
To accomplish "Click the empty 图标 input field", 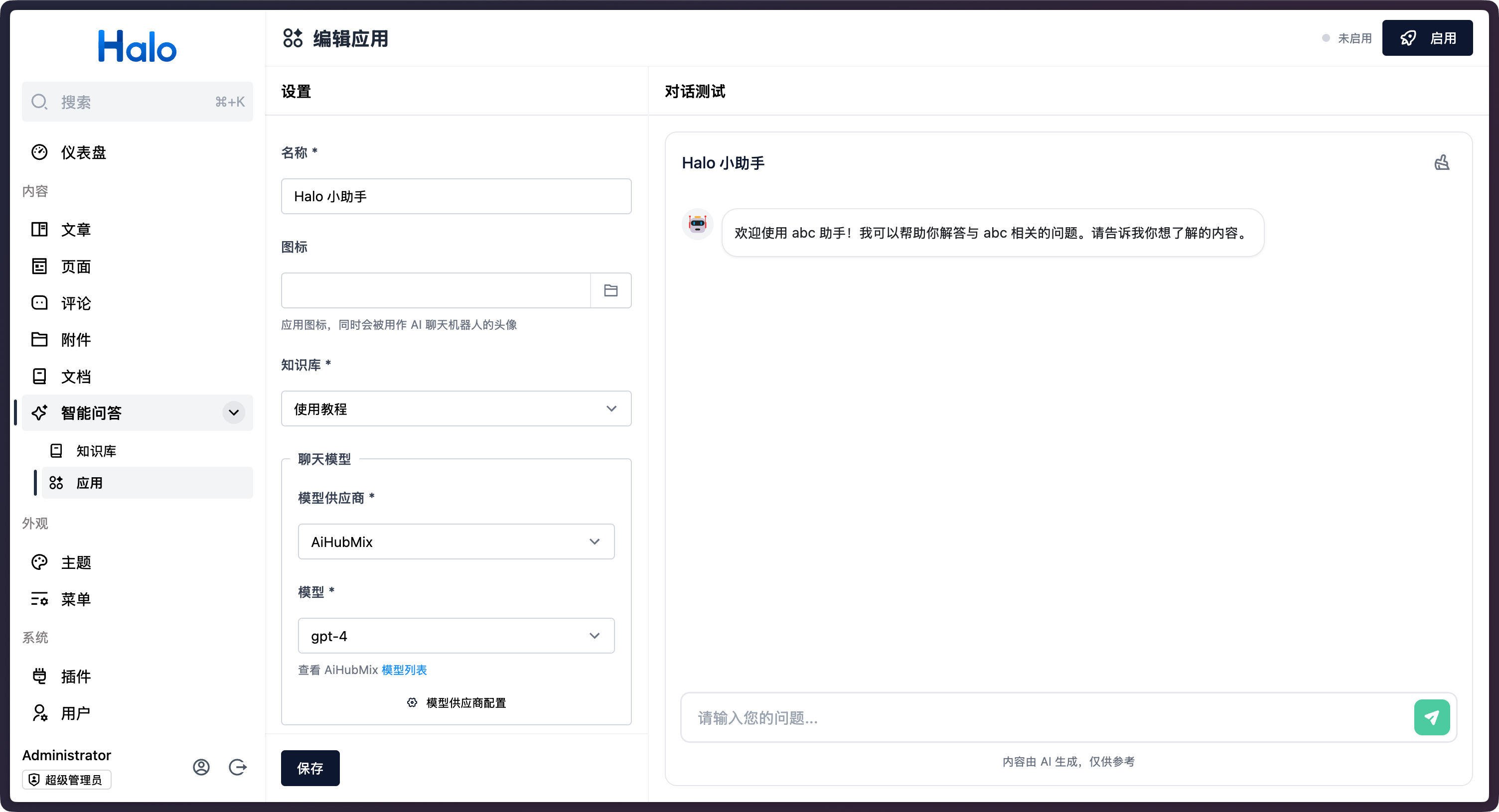I will click(436, 290).
